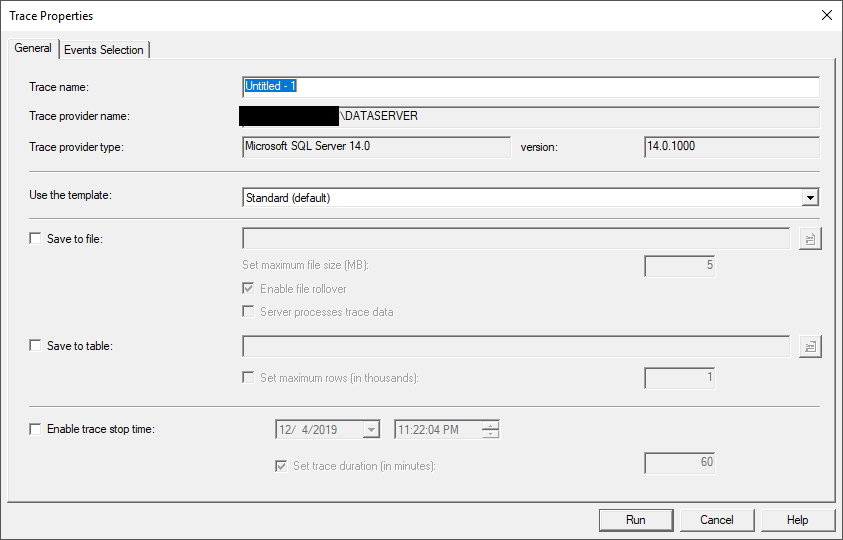Open the stop date picker dropdown
The width and height of the screenshot is (843, 540).
371,430
